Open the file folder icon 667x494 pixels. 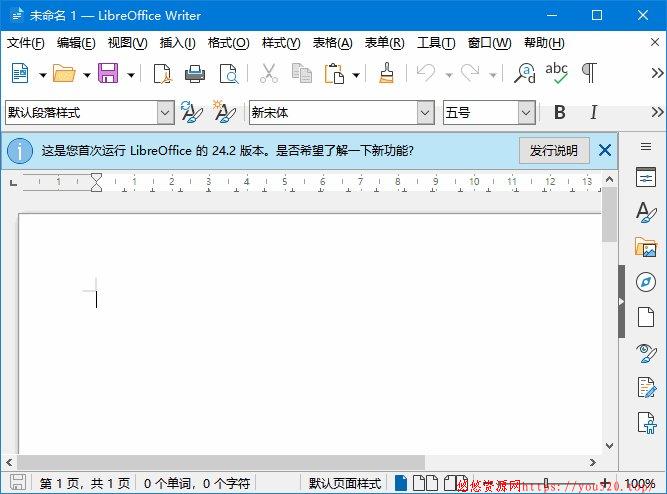tap(64, 74)
